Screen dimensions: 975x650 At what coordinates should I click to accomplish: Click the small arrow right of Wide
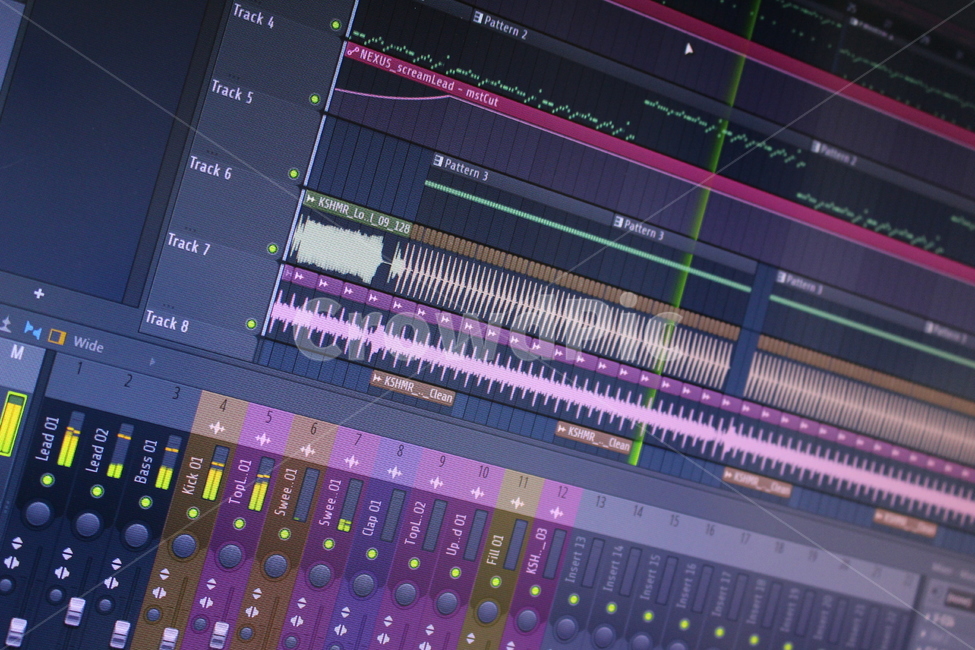click(152, 361)
